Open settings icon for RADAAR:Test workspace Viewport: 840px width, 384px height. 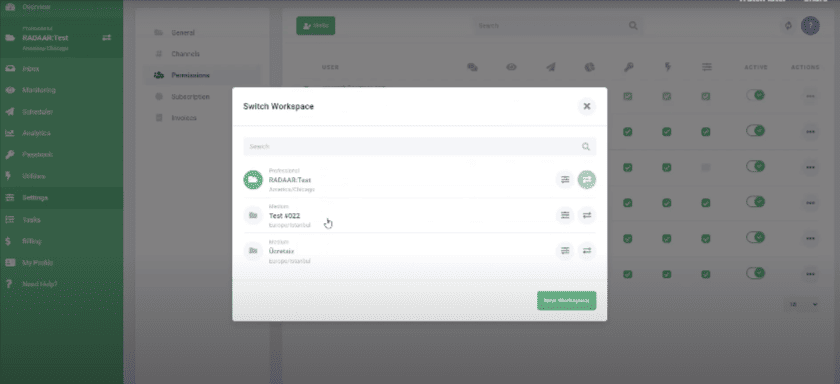click(565, 180)
